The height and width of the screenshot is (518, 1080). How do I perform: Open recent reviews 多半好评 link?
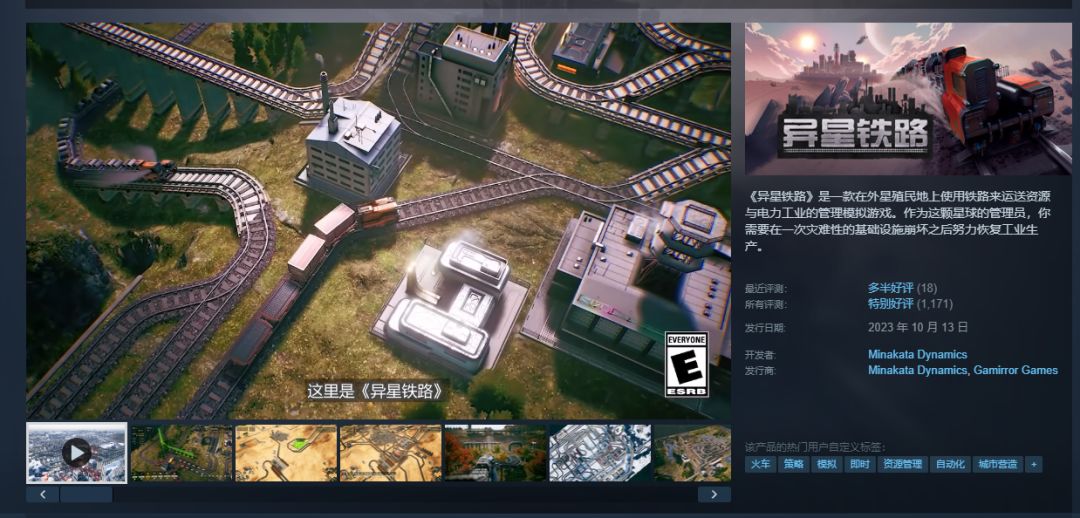tap(891, 288)
